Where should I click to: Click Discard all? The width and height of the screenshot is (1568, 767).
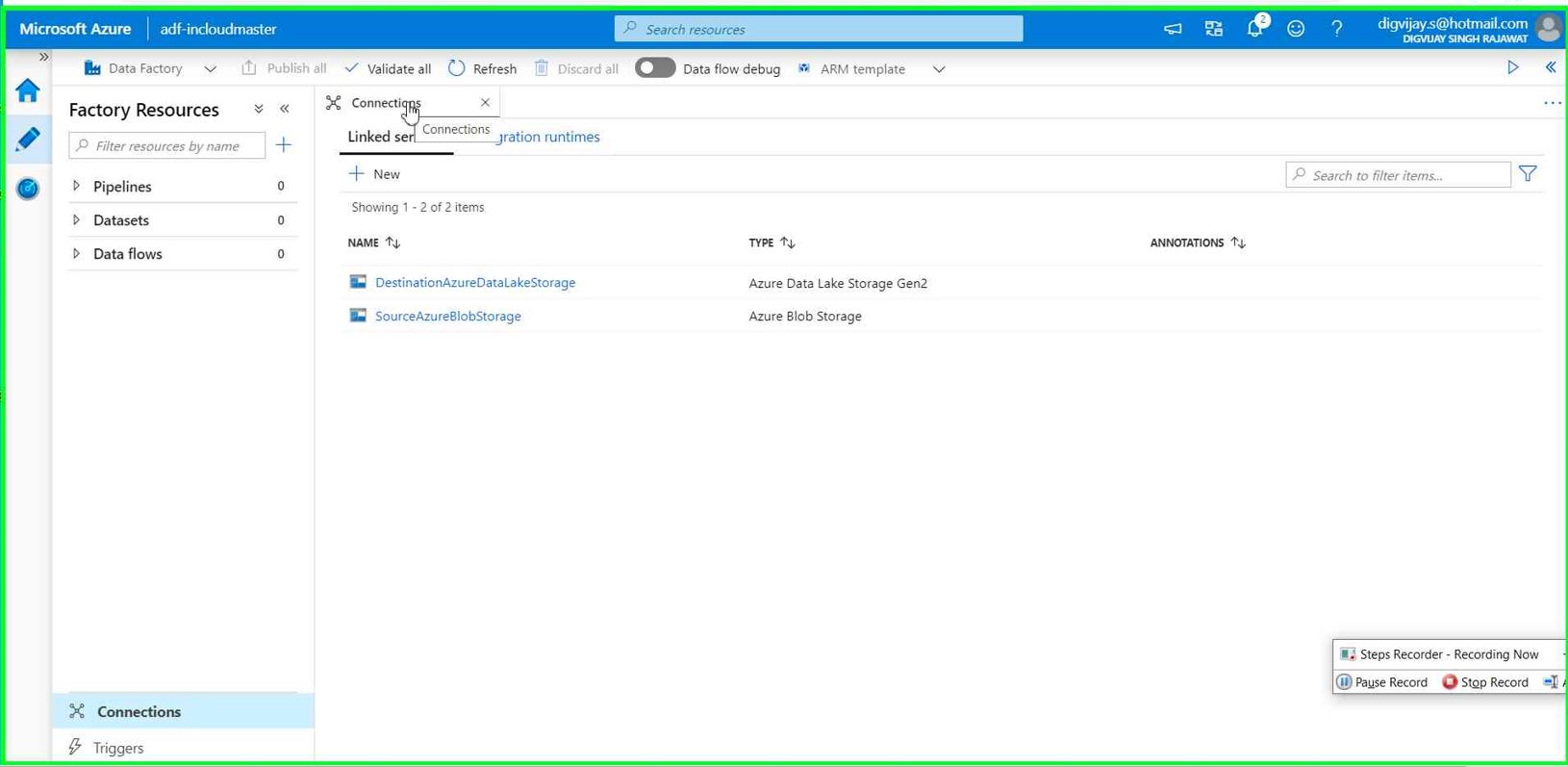pyautogui.click(x=576, y=68)
